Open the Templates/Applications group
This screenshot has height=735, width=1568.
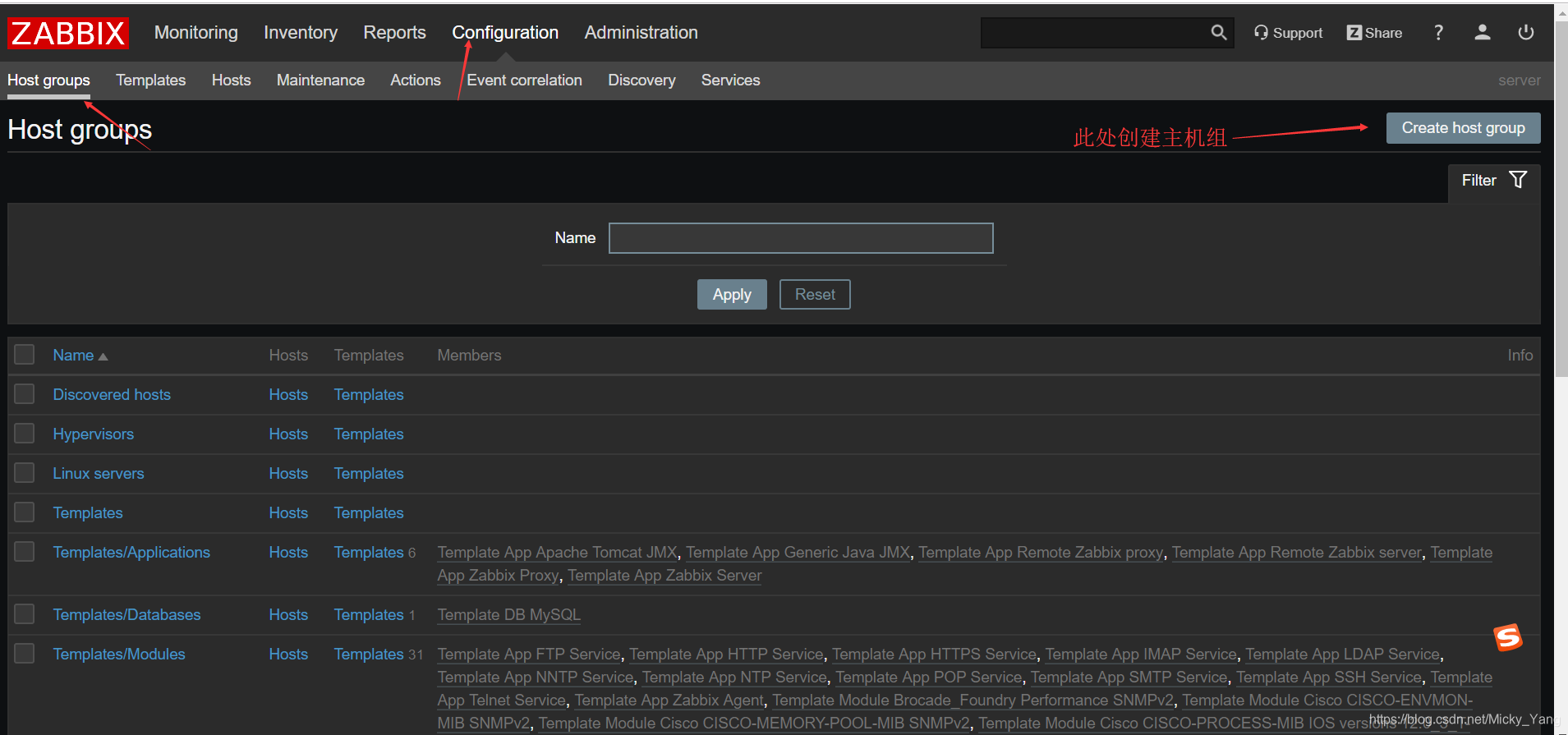pyautogui.click(x=131, y=553)
